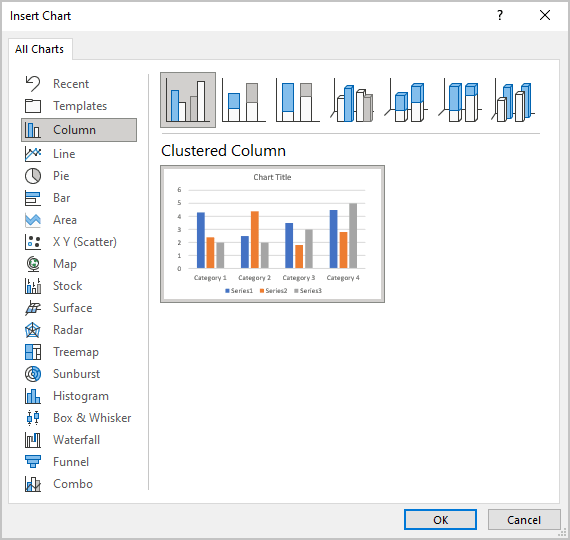
Task: Click the All Charts tab
Action: coord(40,49)
